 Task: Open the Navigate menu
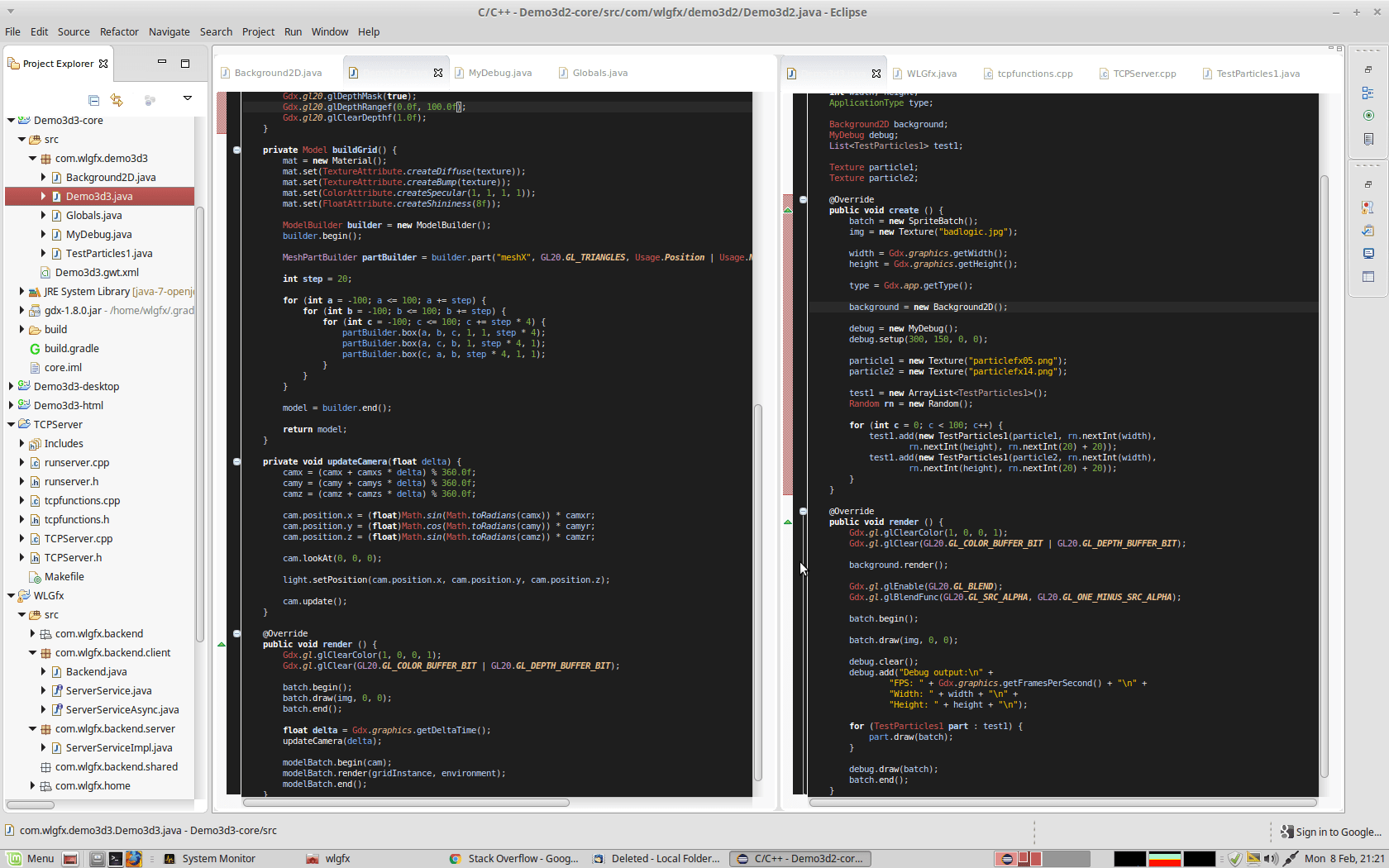click(169, 31)
